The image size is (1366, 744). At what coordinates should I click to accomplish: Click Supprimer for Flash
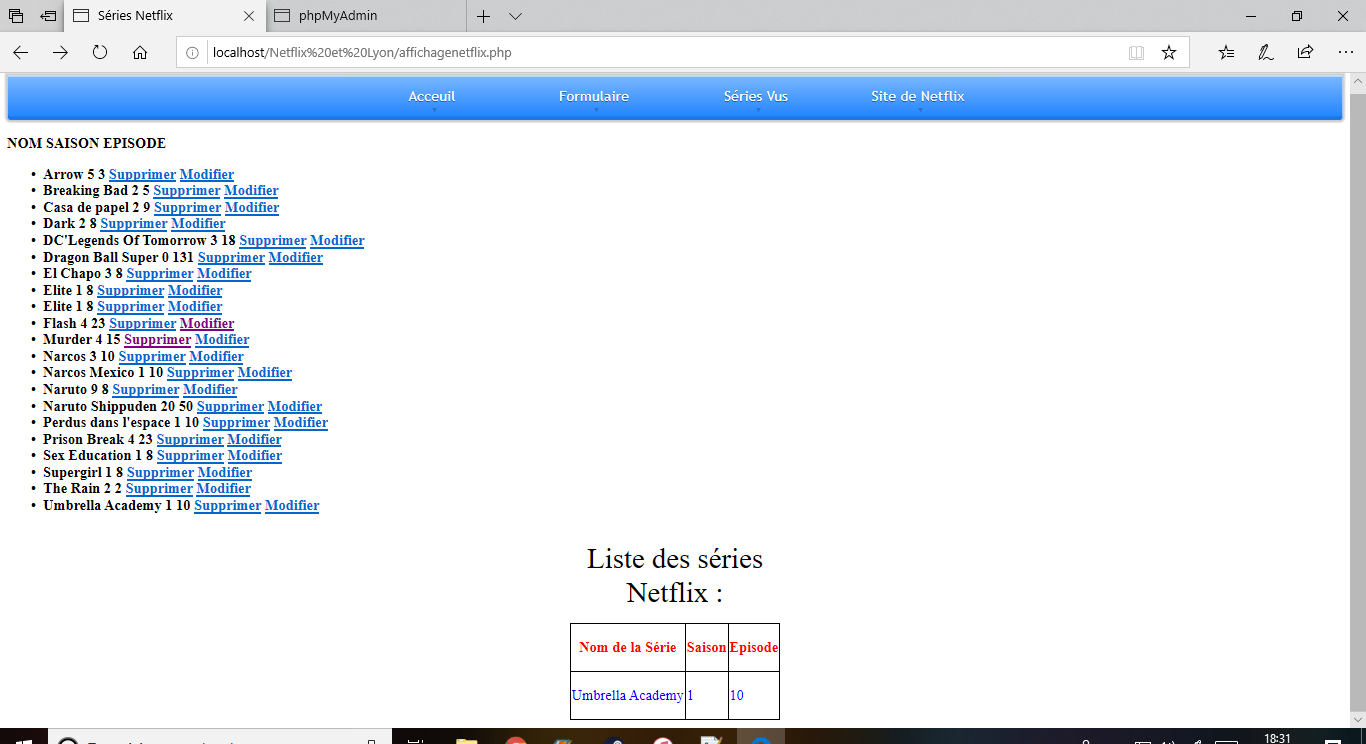tap(142, 323)
